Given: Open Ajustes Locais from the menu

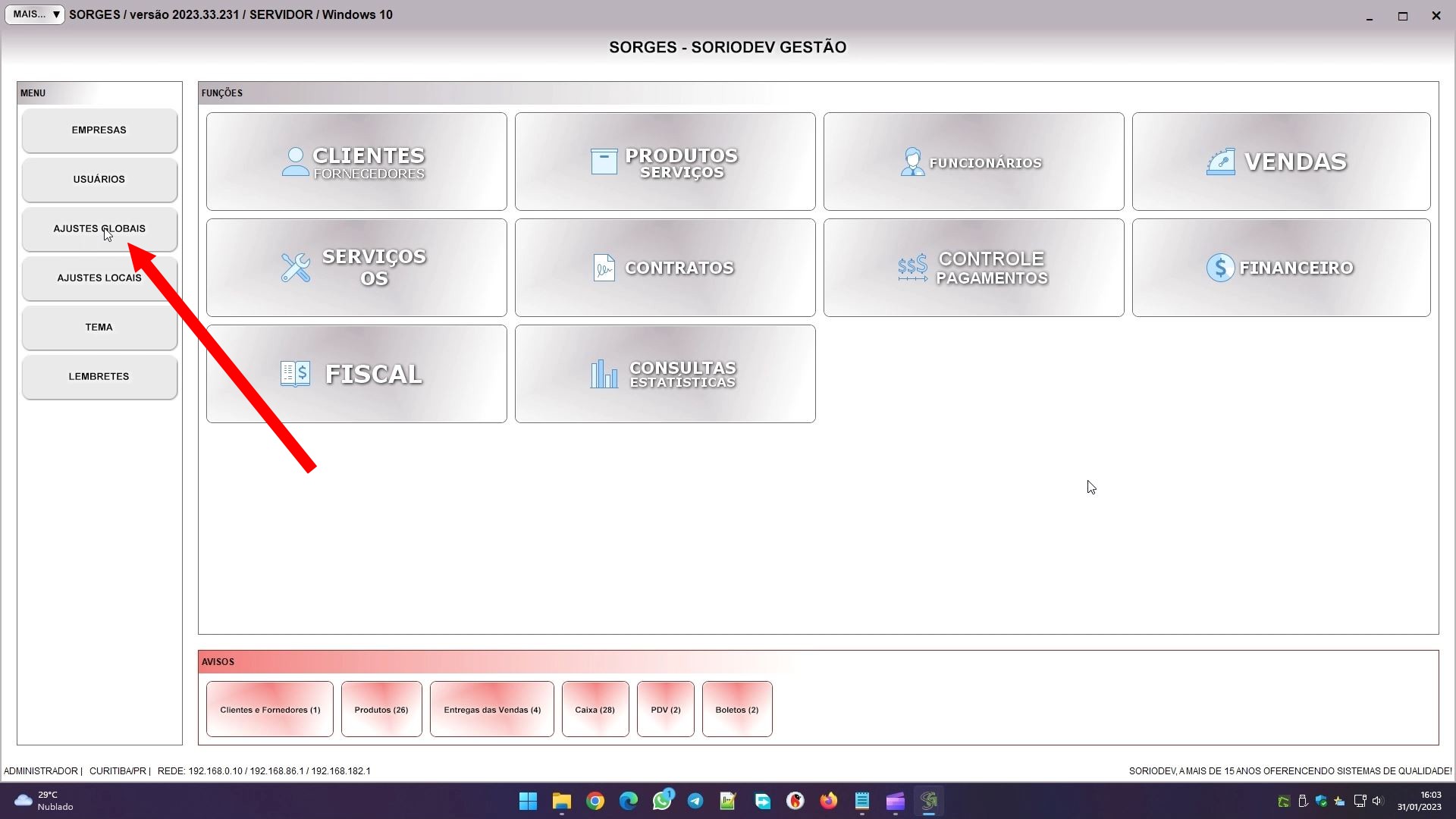Looking at the screenshot, I should tap(99, 278).
